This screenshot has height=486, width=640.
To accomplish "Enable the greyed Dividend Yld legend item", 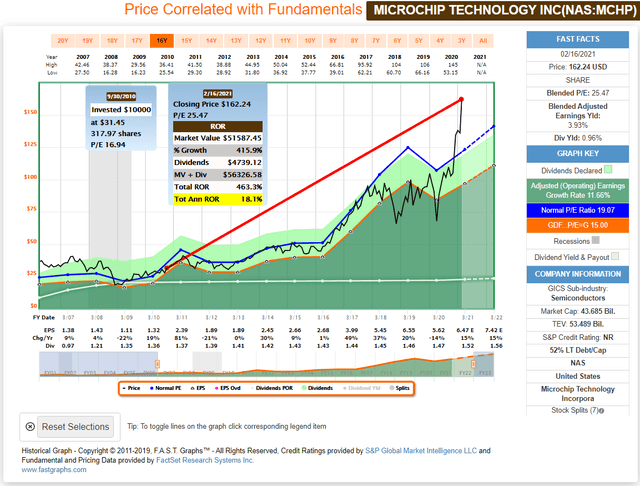I will (362, 388).
